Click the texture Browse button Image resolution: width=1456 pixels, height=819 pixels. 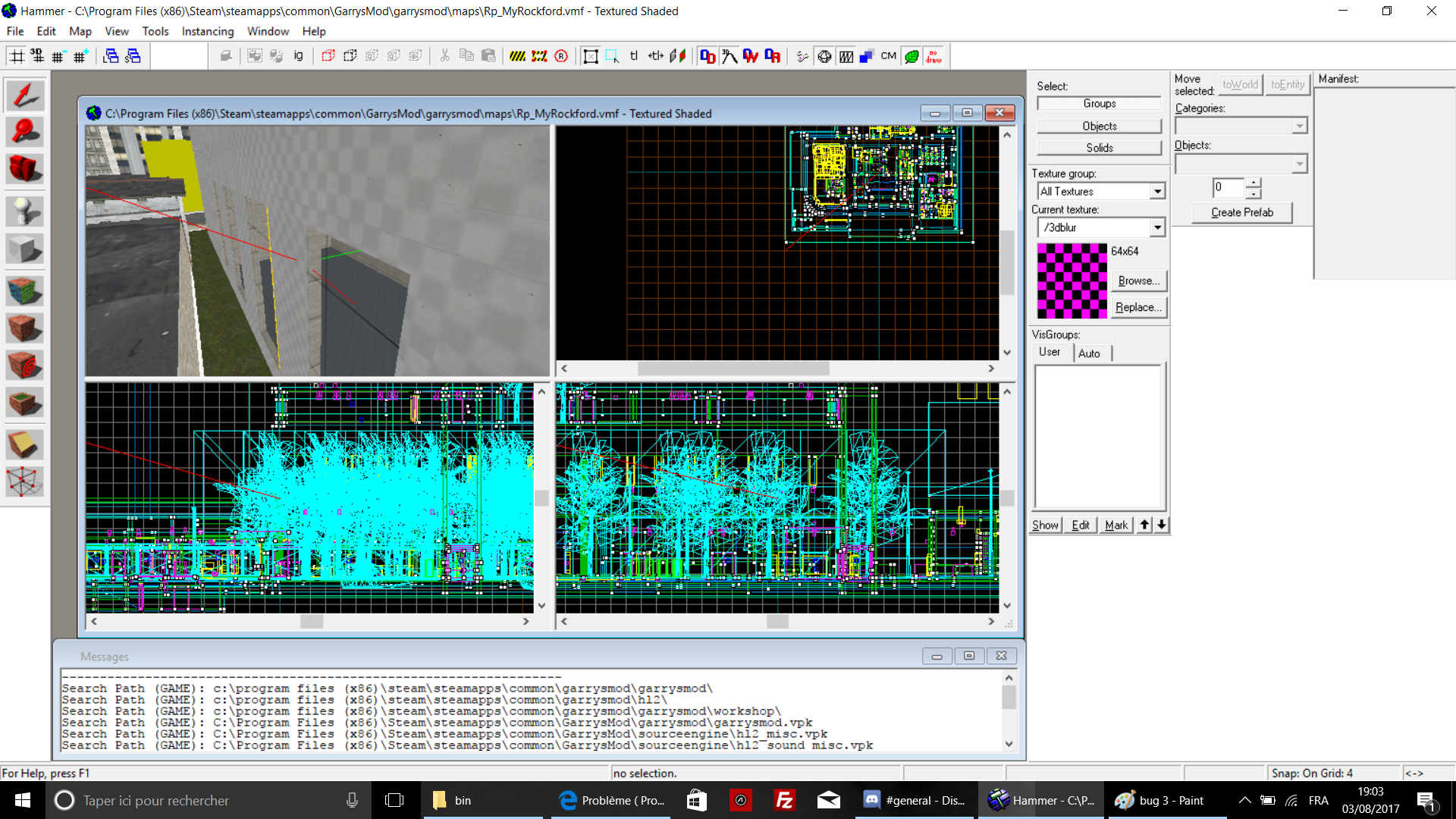point(1139,281)
